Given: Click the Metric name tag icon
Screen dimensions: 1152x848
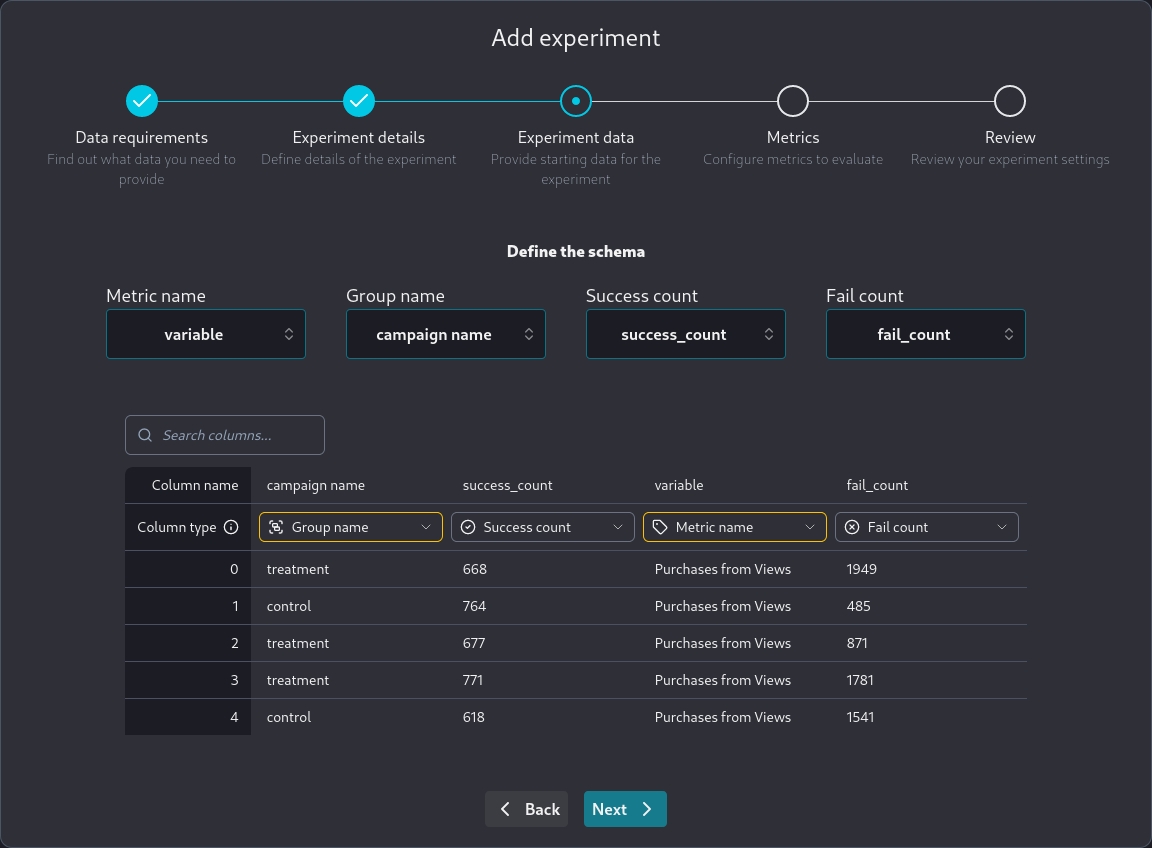Looking at the screenshot, I should coord(660,527).
